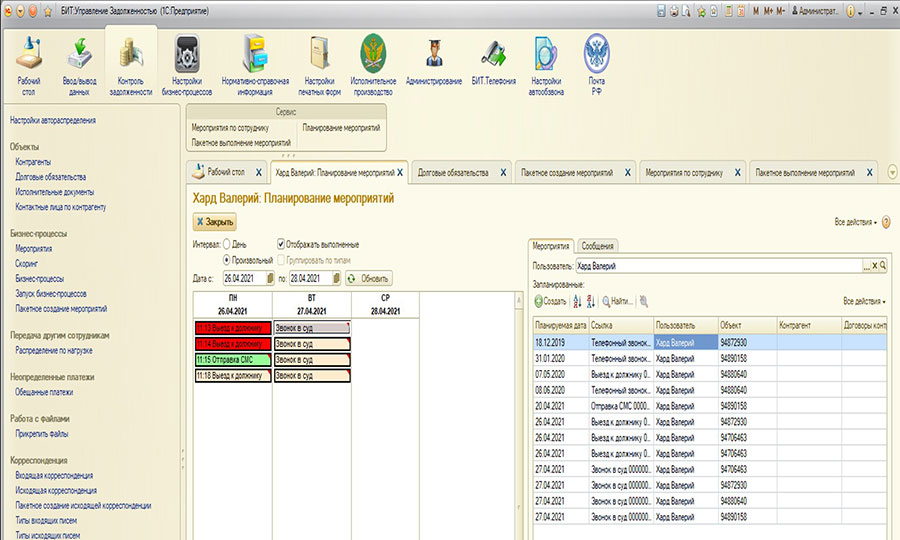Viewport: 900px width, 540px height.
Task: Switch to Долговые обязательства tab
Action: click(452, 172)
